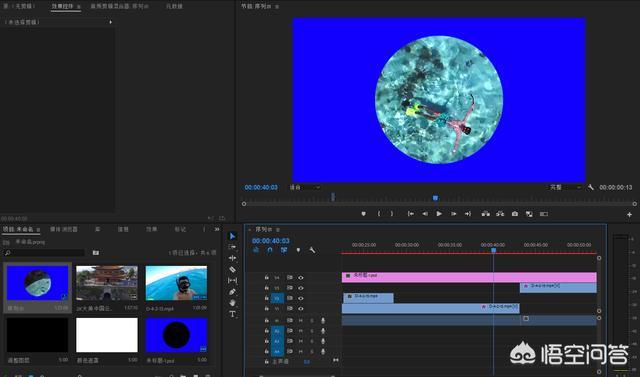Click the program monitor scrubber playhead
This screenshot has height=377, width=640.
(x=436, y=198)
